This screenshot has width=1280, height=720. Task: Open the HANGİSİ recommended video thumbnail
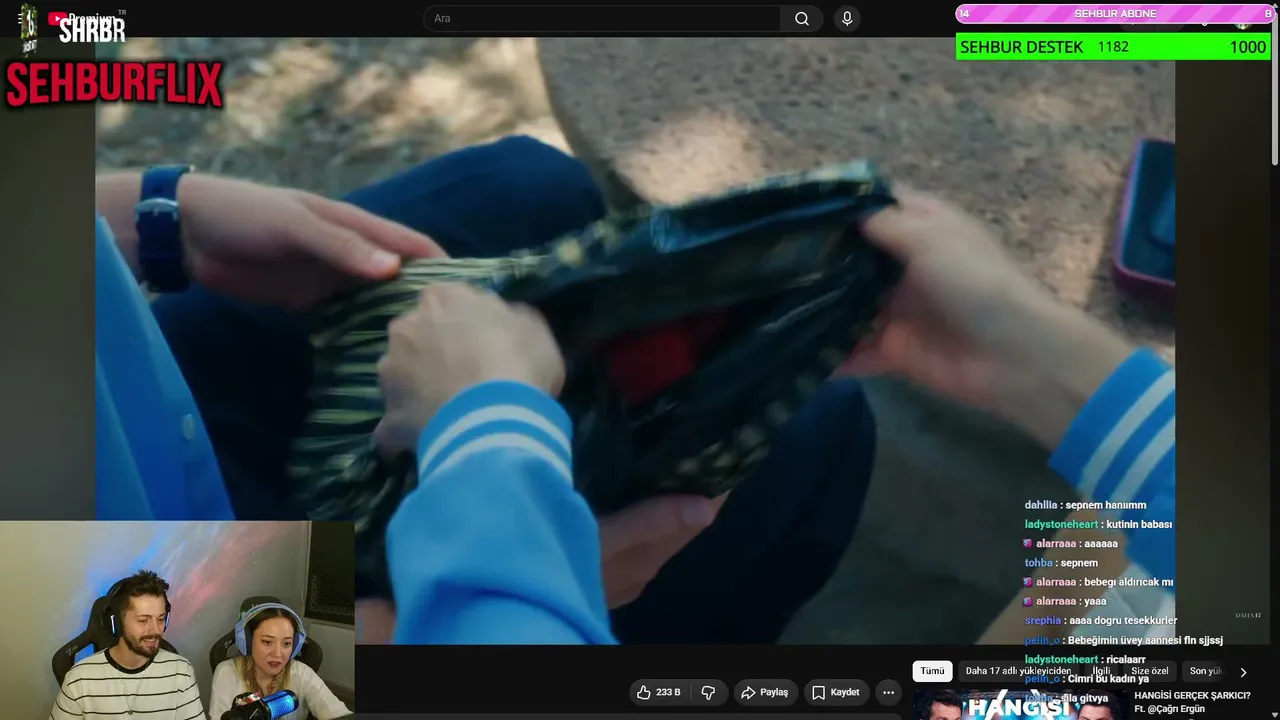tap(1019, 705)
